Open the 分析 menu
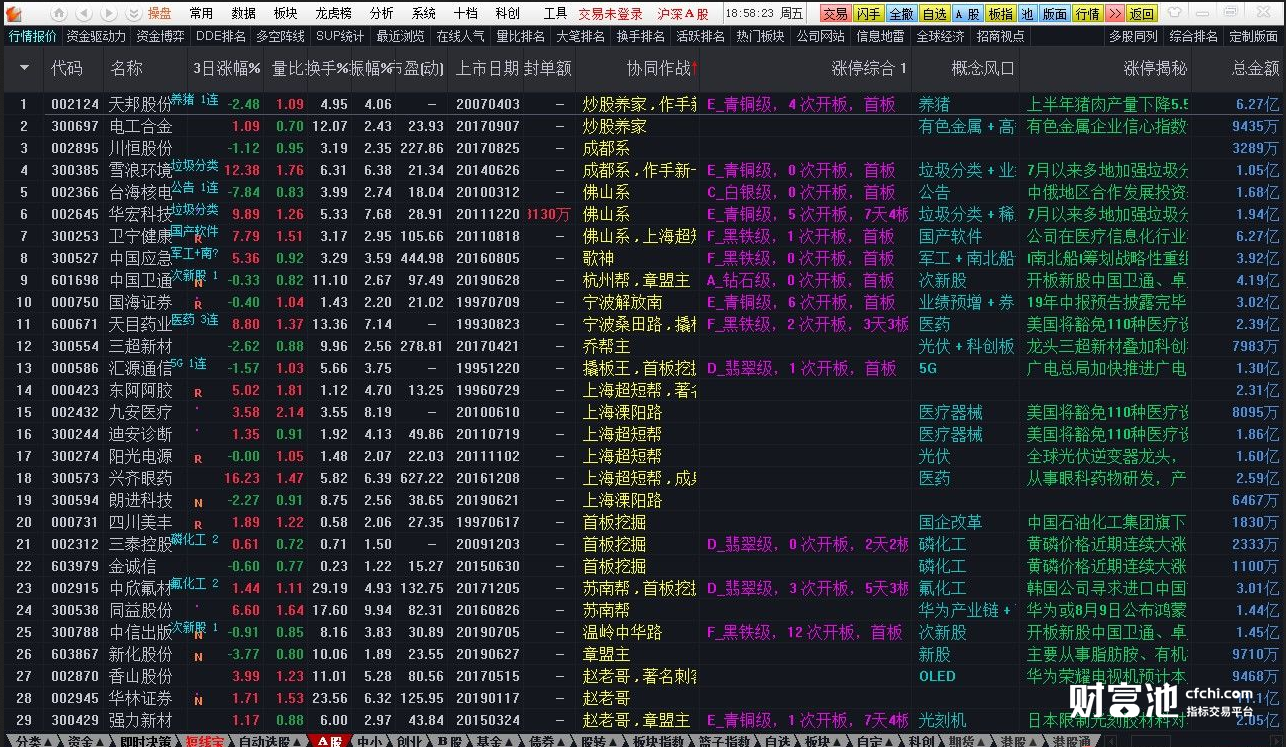The width and height of the screenshot is (1286, 747). pyautogui.click(x=381, y=14)
